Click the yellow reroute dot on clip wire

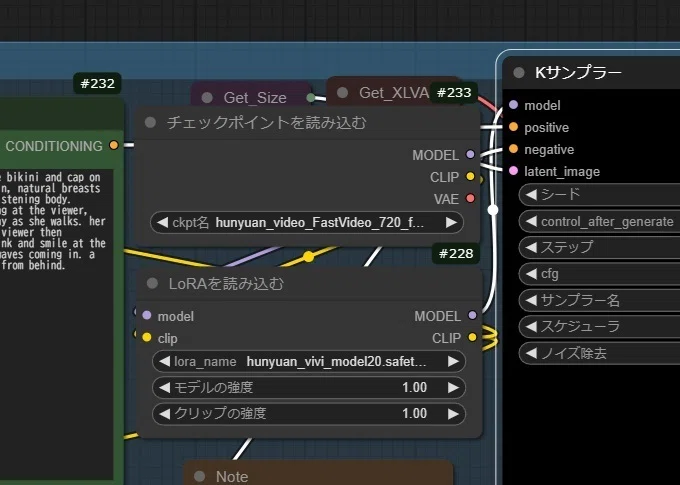(308, 256)
